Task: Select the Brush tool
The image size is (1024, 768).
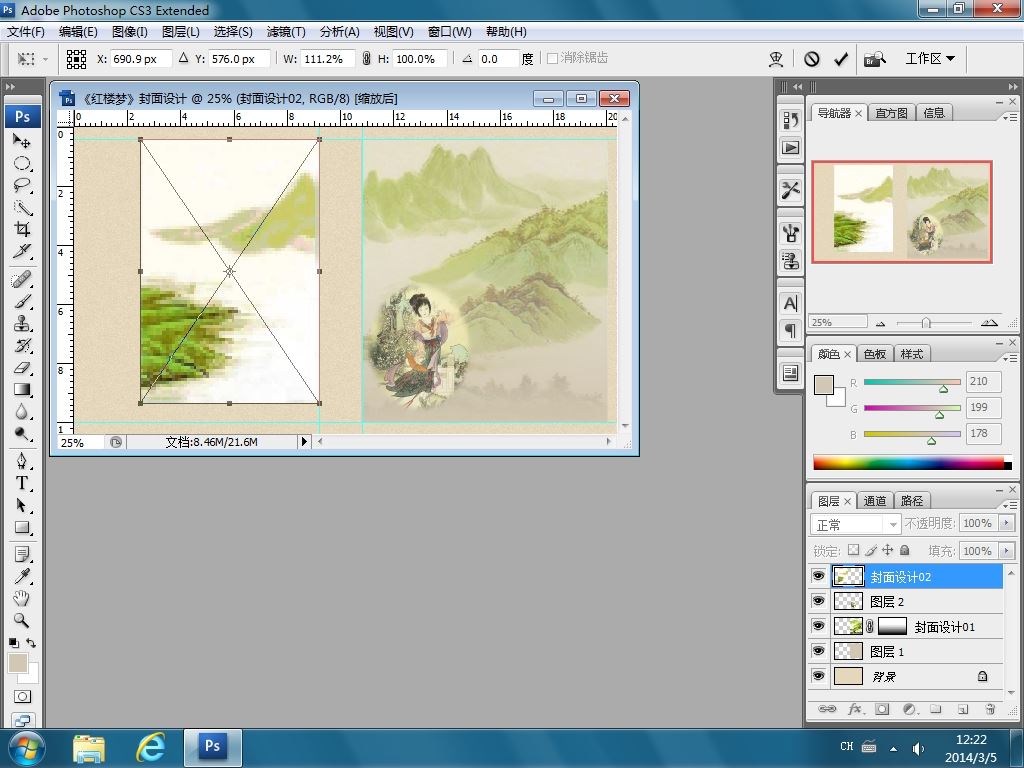Action: pyautogui.click(x=22, y=302)
